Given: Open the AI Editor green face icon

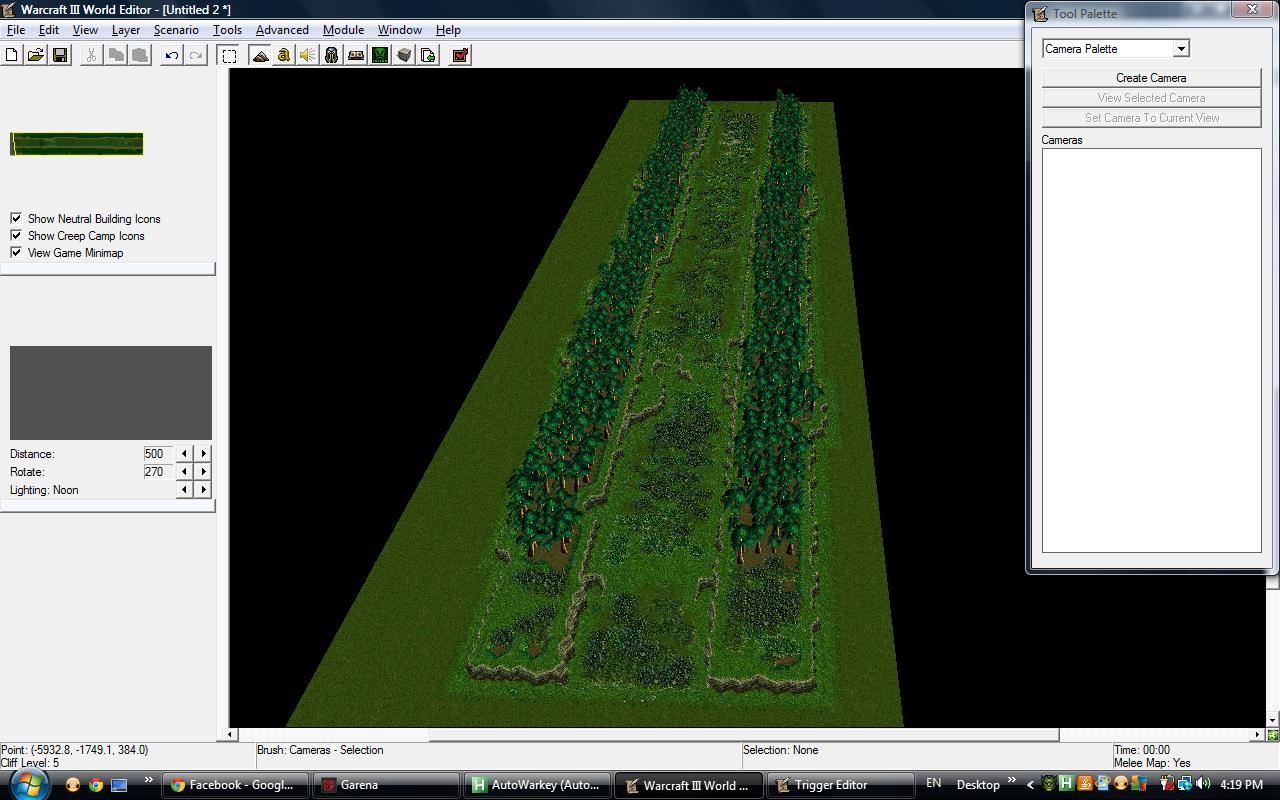Looking at the screenshot, I should (380, 55).
